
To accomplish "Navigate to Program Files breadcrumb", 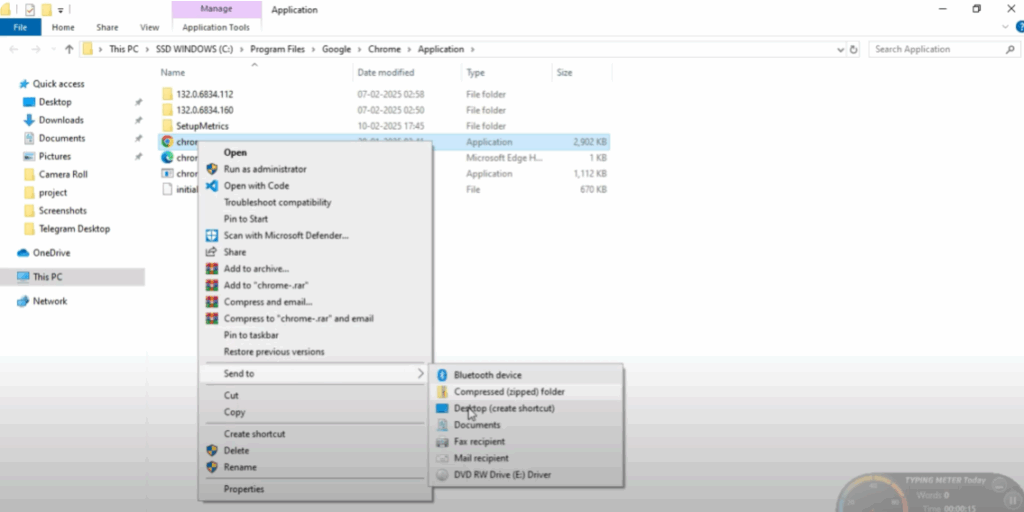I will point(278,49).
